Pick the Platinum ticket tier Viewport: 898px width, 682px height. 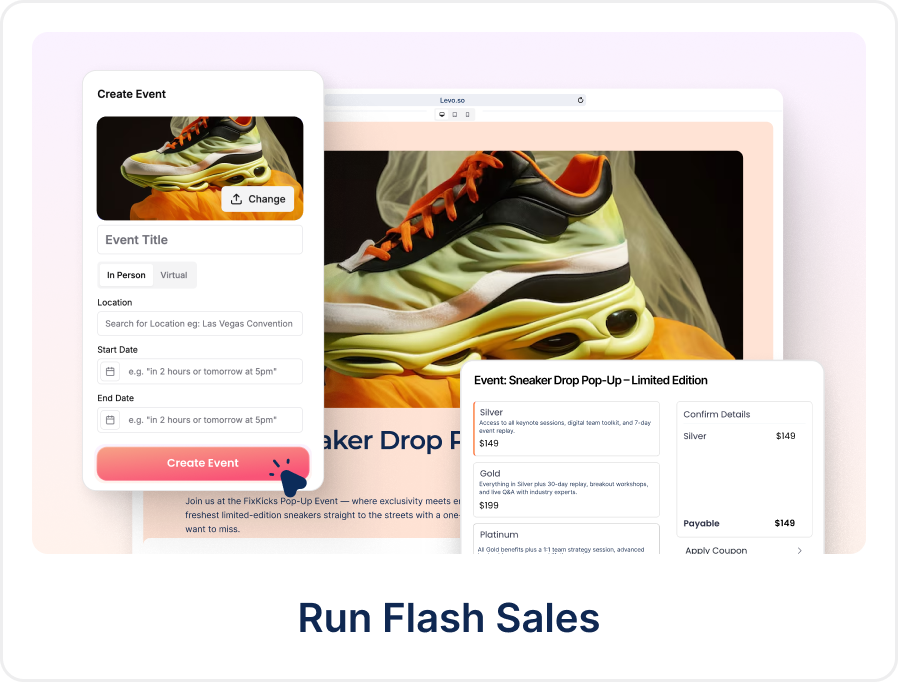pyautogui.click(x=566, y=538)
